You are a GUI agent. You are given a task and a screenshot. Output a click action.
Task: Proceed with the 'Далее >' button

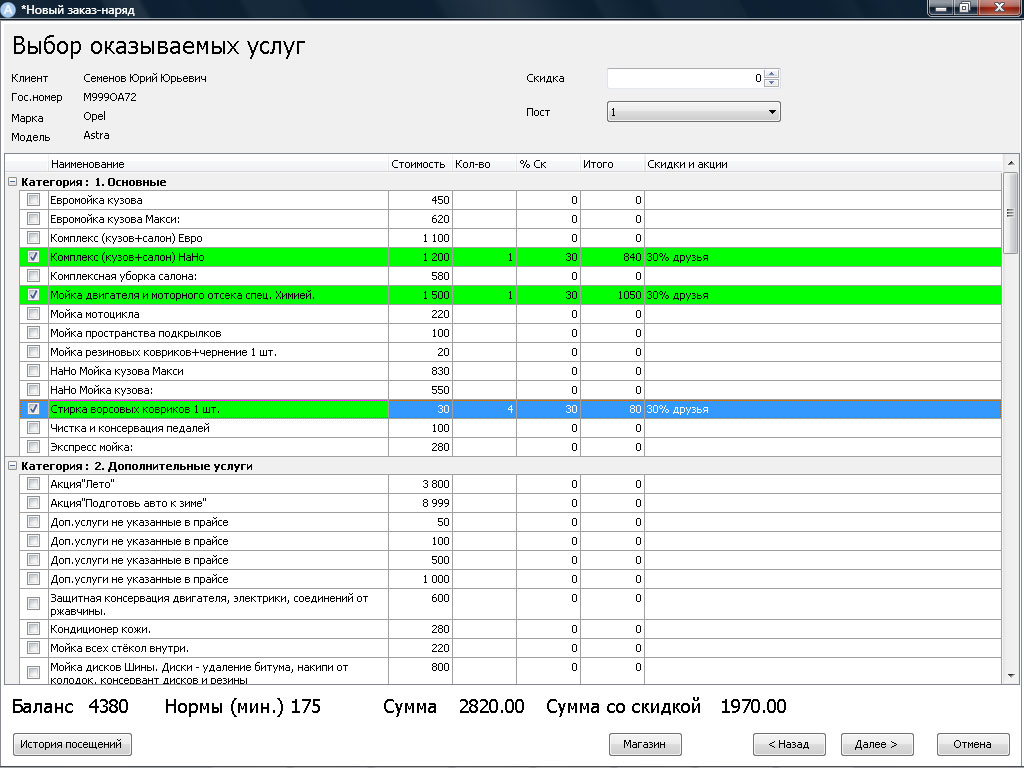click(876, 744)
